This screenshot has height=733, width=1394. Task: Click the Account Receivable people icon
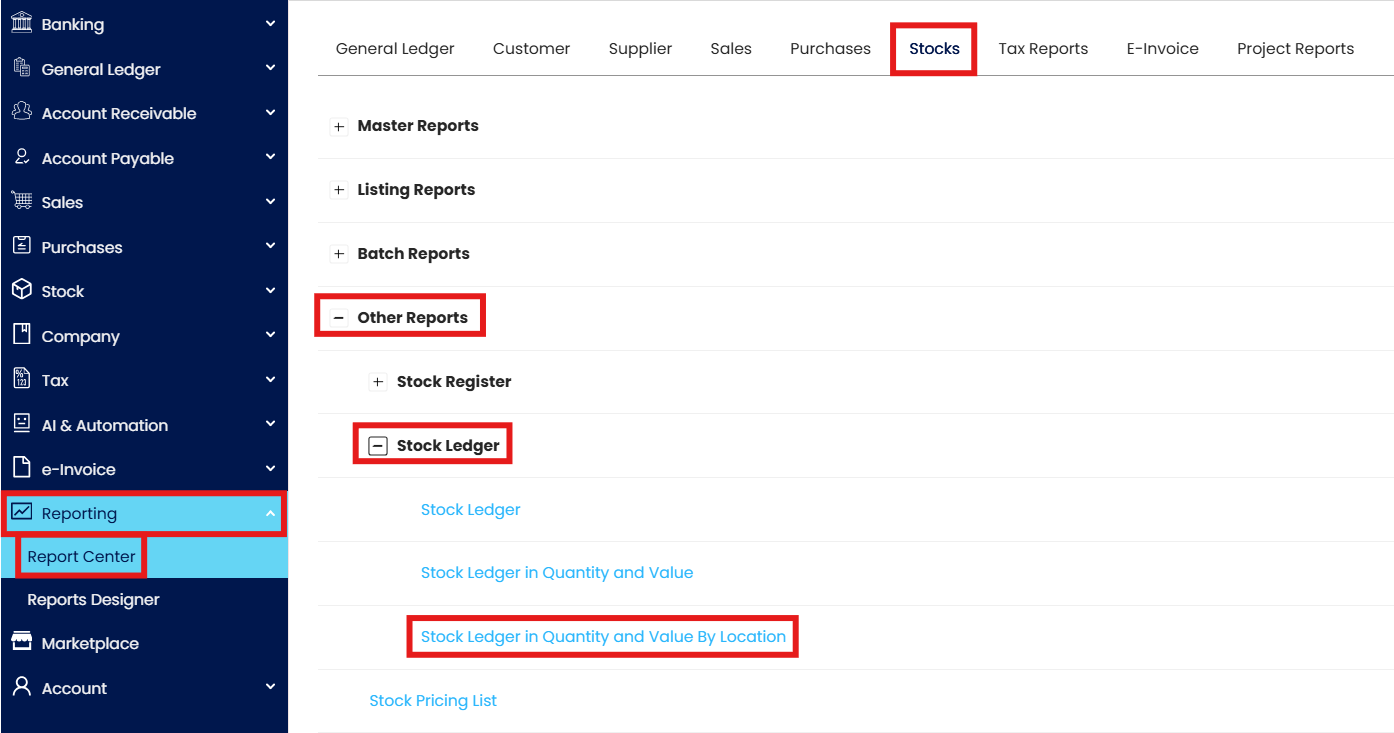tap(21, 112)
